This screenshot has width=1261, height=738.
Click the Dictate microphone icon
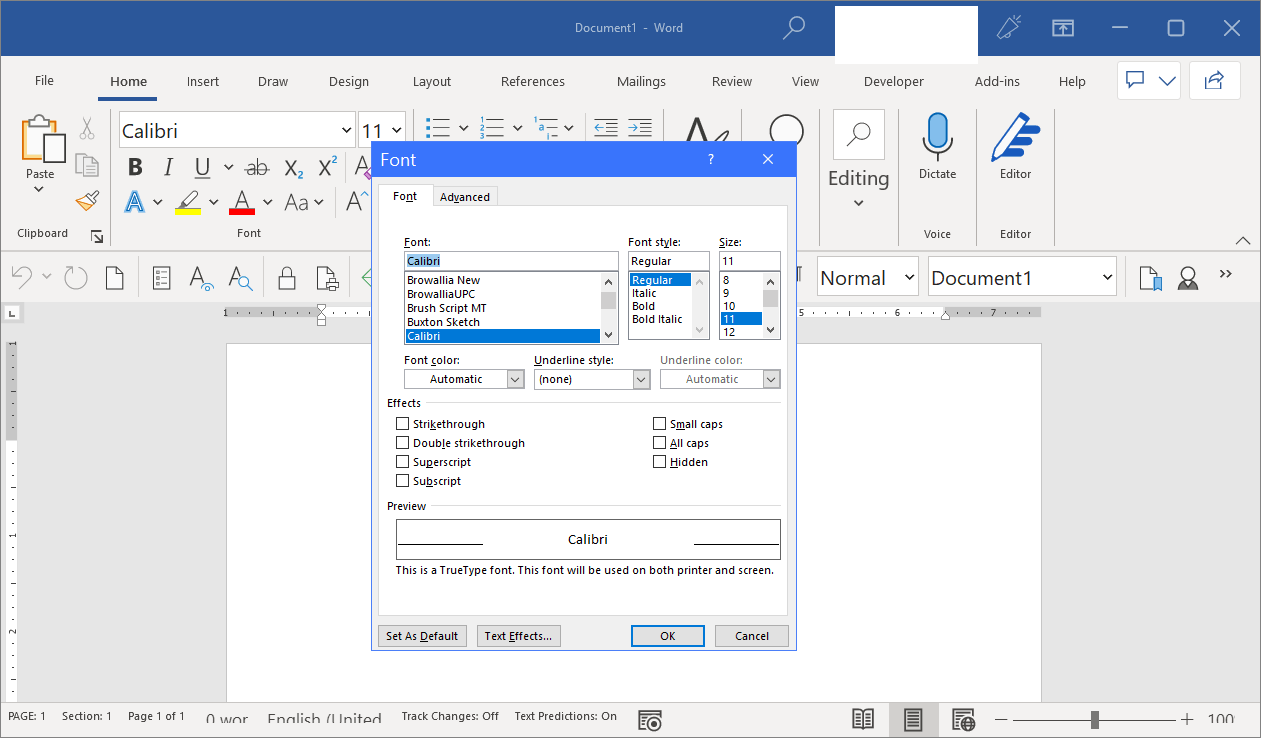pyautogui.click(x=937, y=136)
